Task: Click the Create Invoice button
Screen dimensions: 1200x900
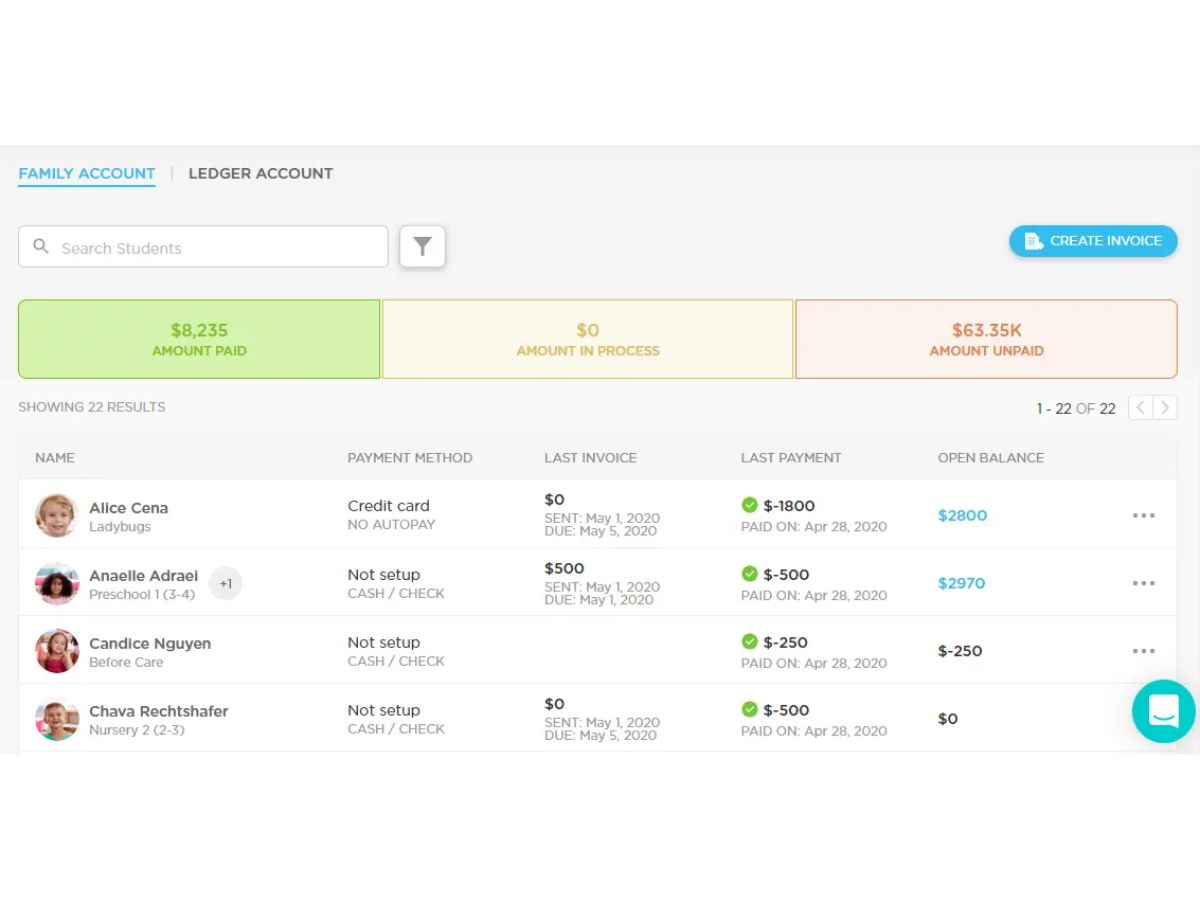Action: 1093,241
